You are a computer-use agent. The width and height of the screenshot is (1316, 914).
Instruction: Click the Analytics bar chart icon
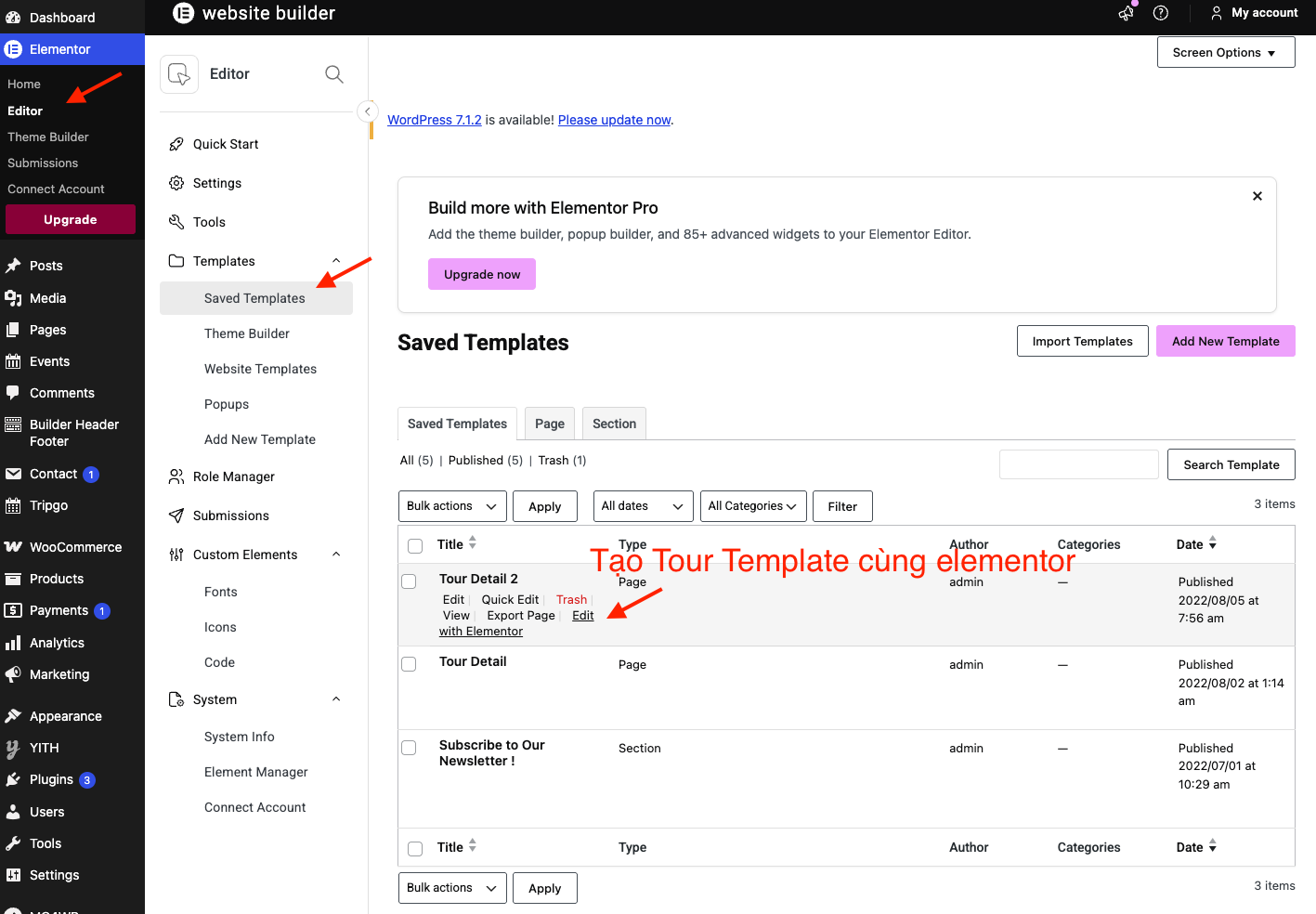13,643
